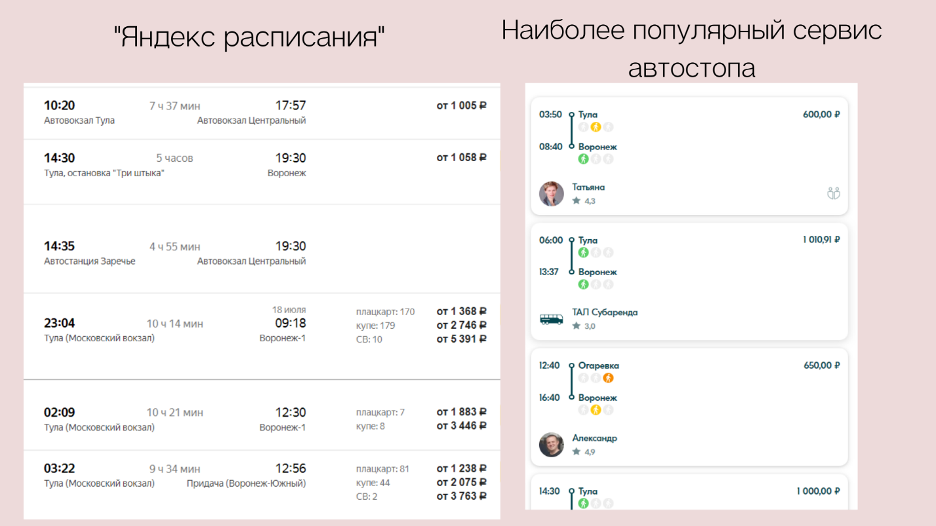Screen dimensions: 936x526
Task: Click the 10:20 departure from Автовокзал Тула
Action: [59, 106]
